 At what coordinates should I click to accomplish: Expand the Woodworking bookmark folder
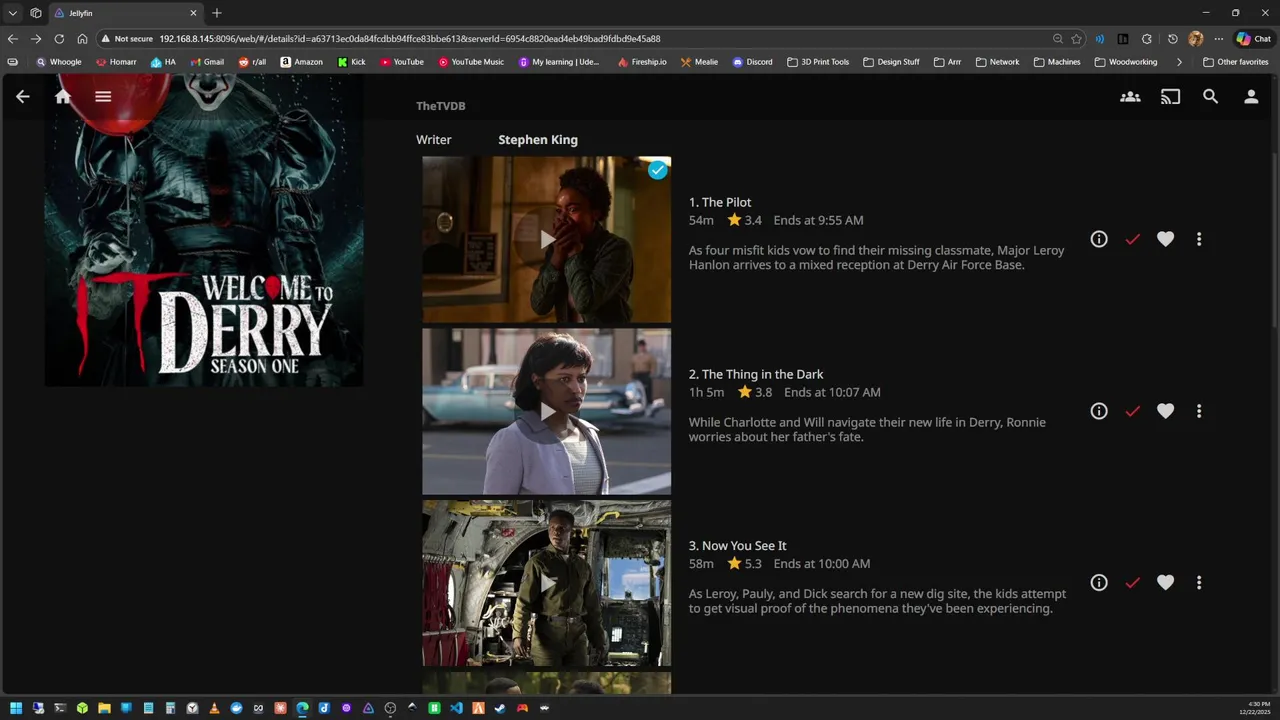tap(1126, 62)
